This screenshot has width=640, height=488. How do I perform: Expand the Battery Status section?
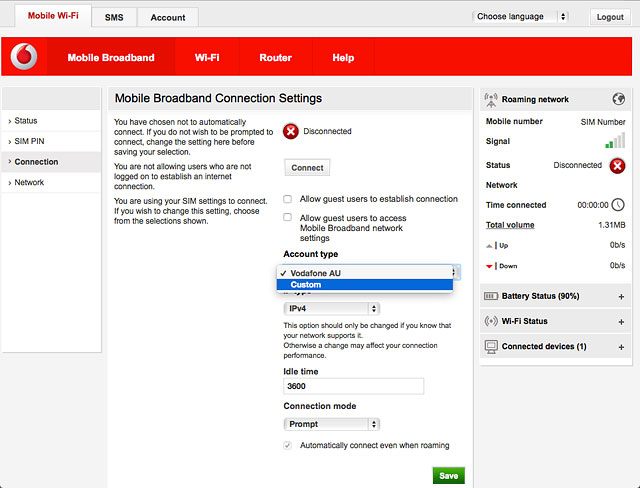point(621,297)
